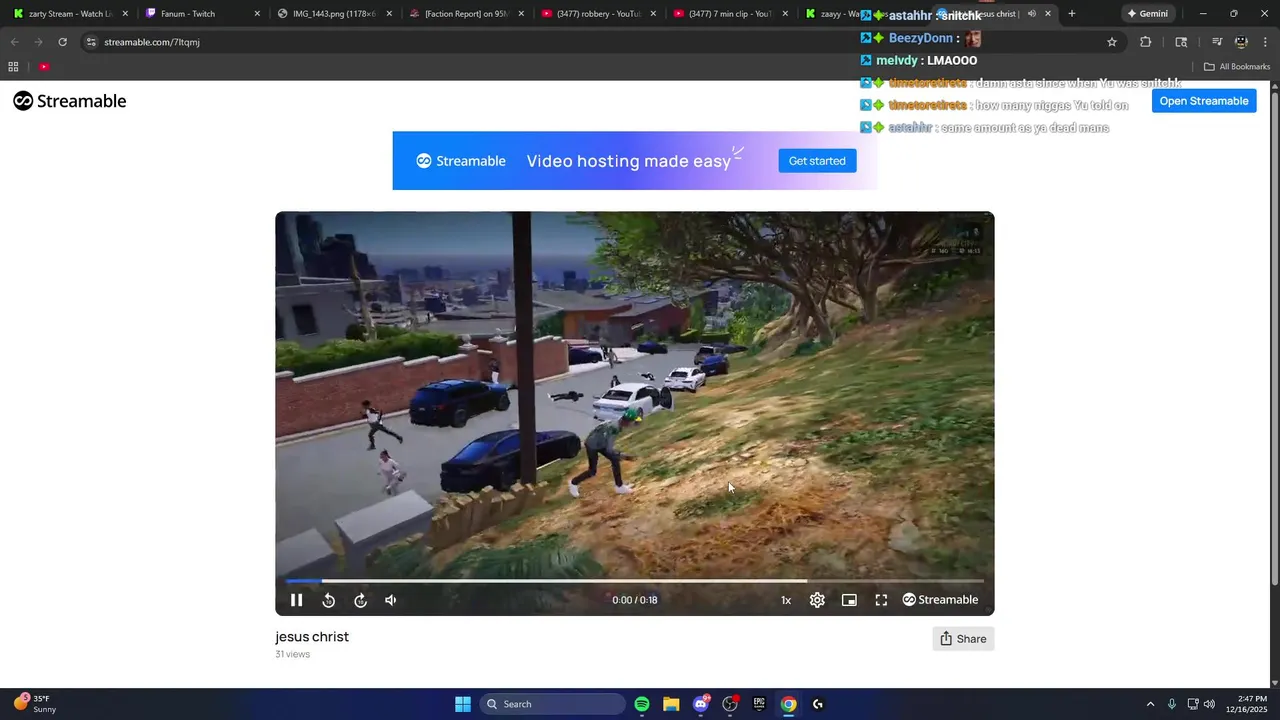This screenshot has height=720, width=1280.
Task: Open playback speed 1x menu
Action: click(786, 600)
